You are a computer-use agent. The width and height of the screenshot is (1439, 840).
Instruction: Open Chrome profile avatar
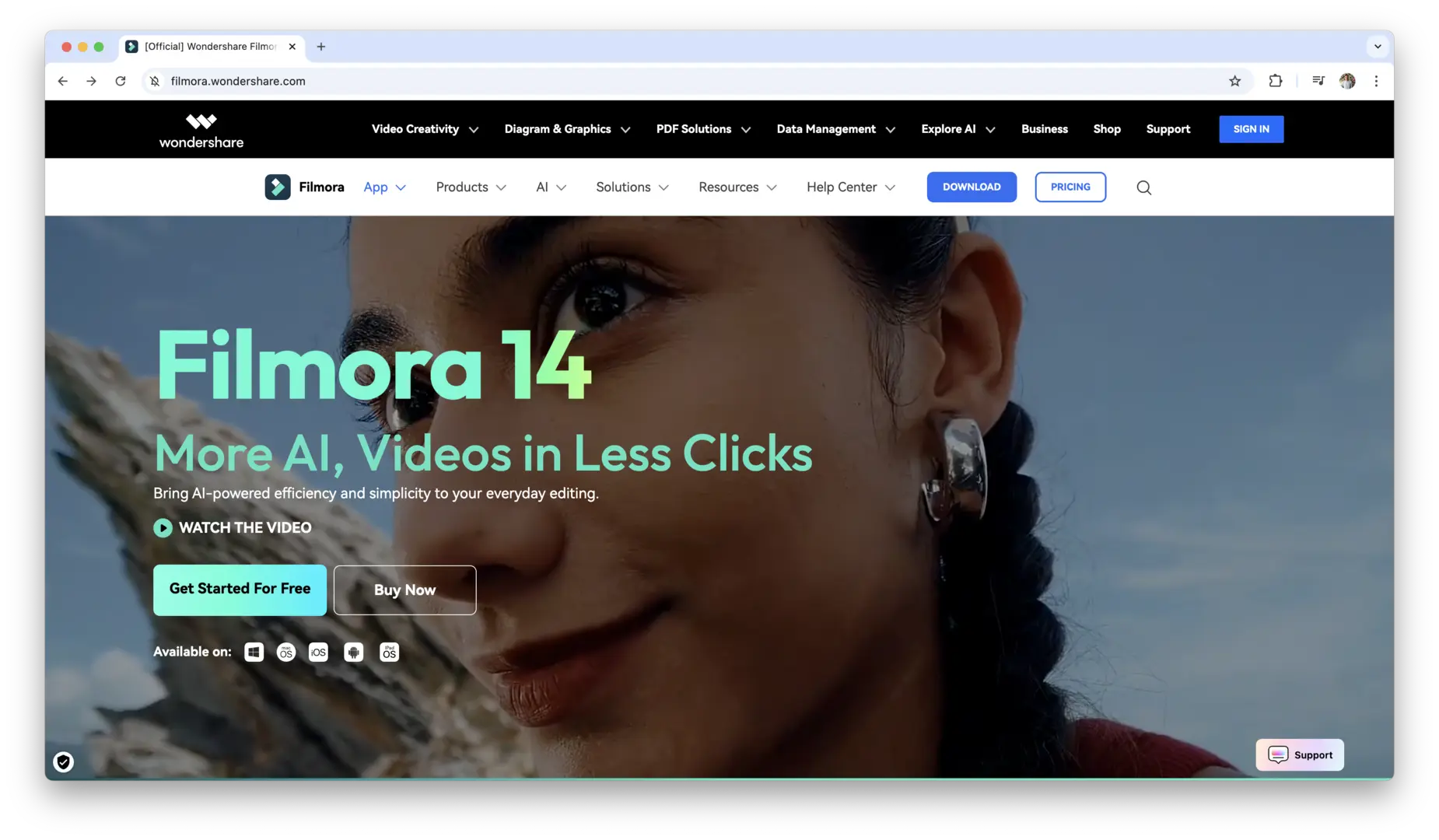1347,81
